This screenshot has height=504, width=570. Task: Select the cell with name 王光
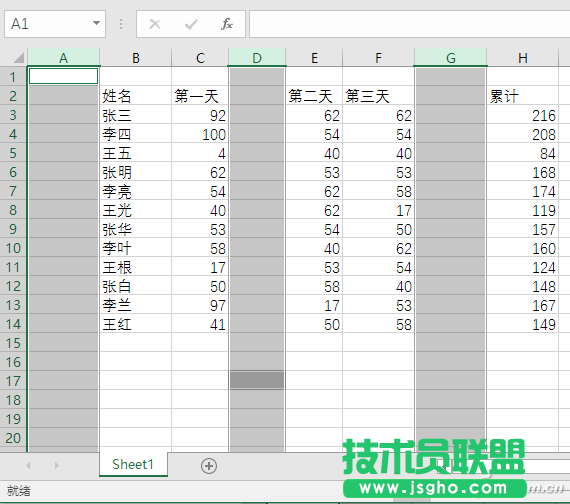coord(136,210)
